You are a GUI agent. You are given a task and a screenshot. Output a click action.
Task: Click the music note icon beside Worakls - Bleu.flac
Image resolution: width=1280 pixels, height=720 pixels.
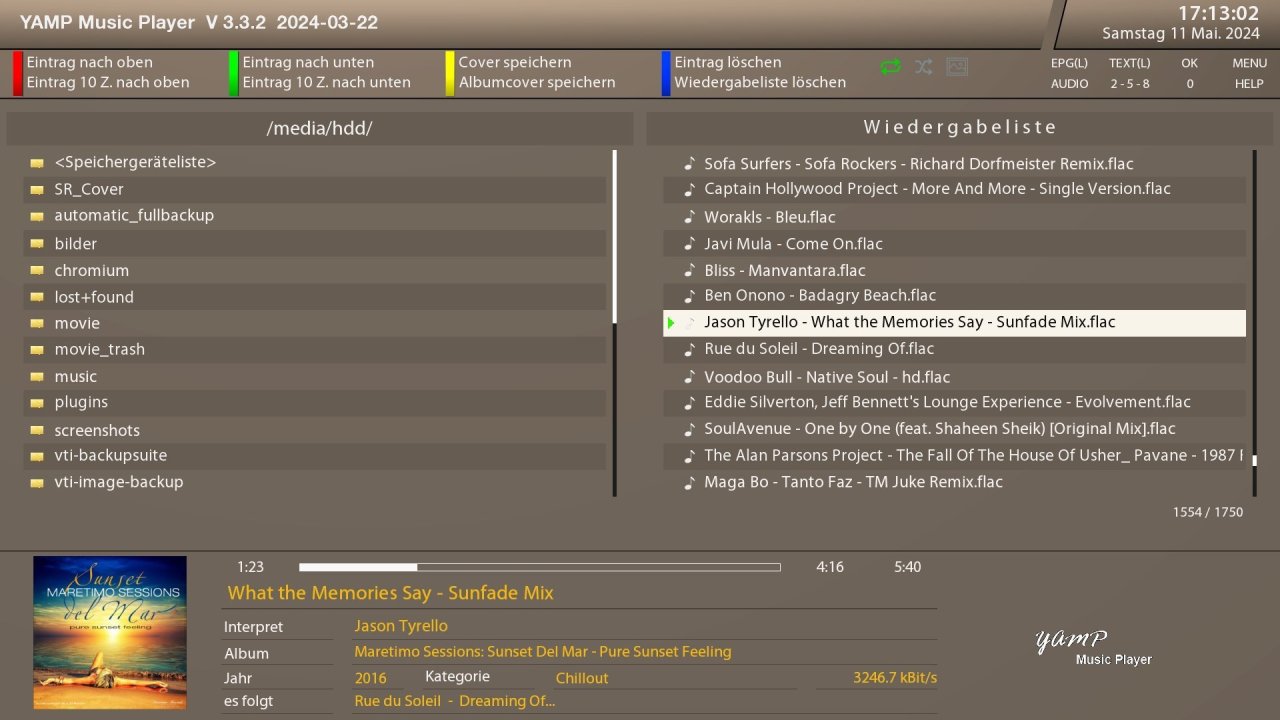[689, 217]
